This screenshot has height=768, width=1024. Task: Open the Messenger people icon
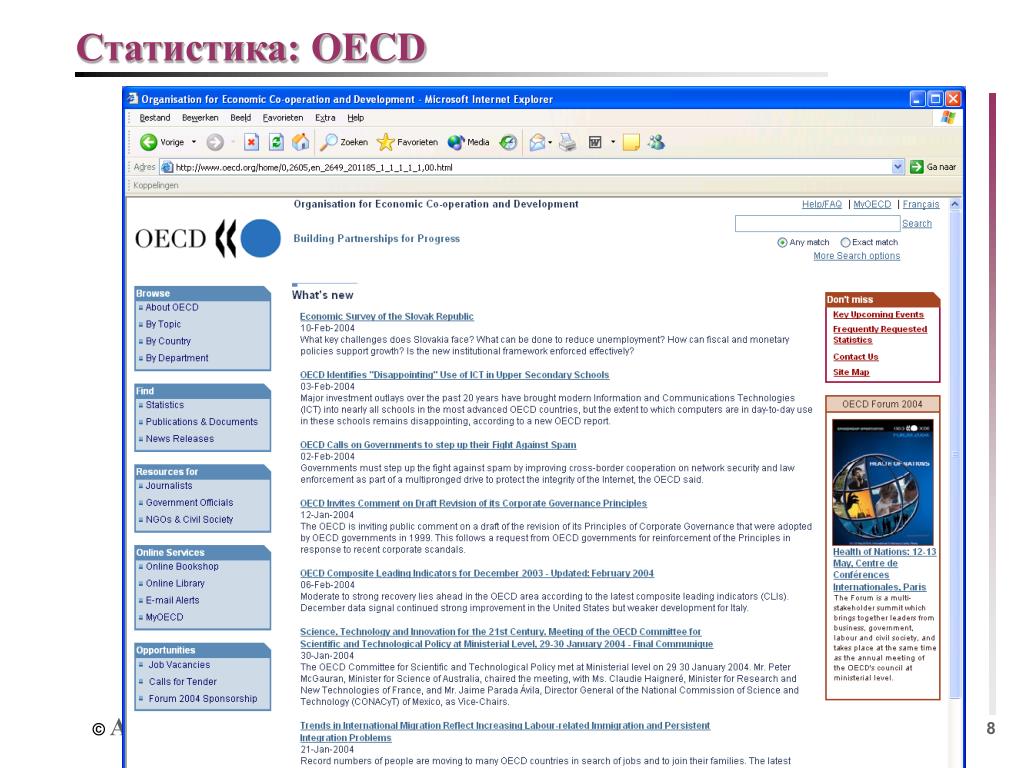[x=656, y=142]
